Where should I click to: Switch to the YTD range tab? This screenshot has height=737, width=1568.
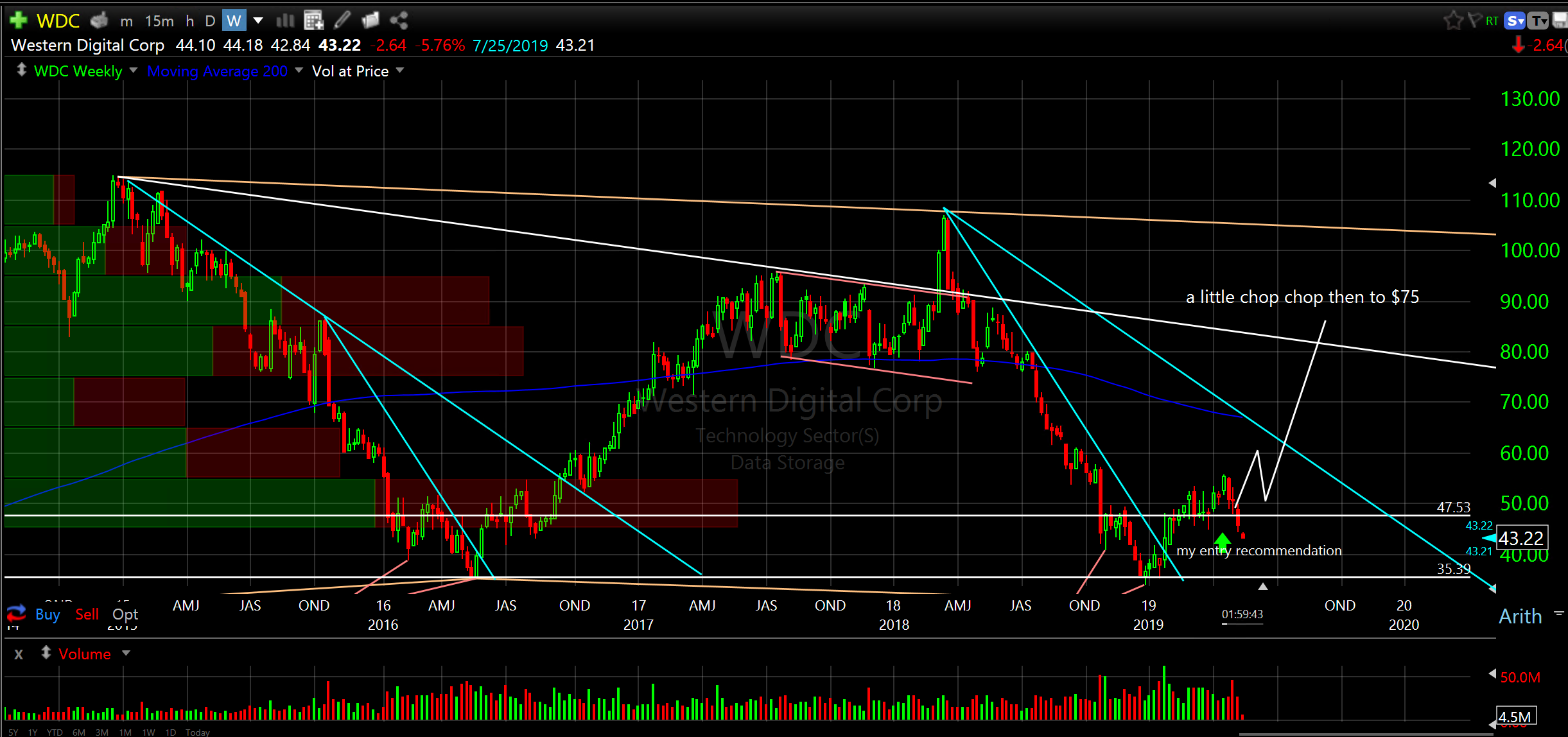[55, 732]
